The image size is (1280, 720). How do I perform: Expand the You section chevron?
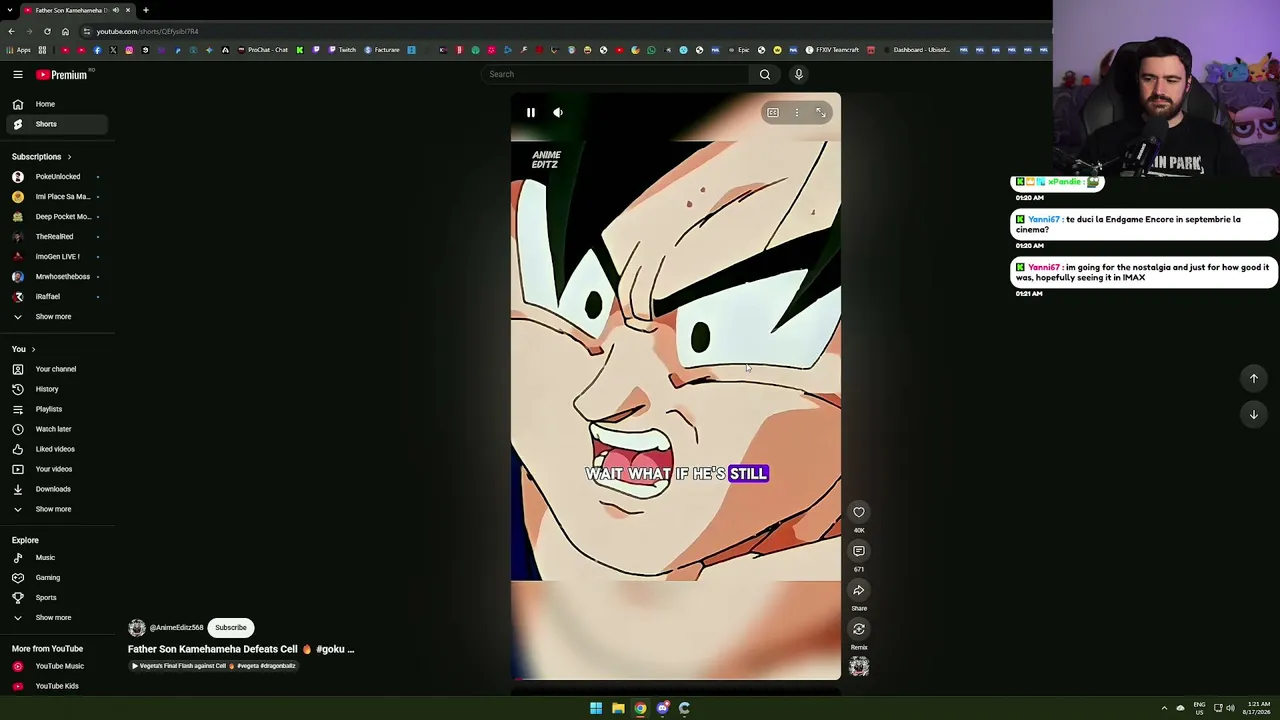pyautogui.click(x=33, y=349)
